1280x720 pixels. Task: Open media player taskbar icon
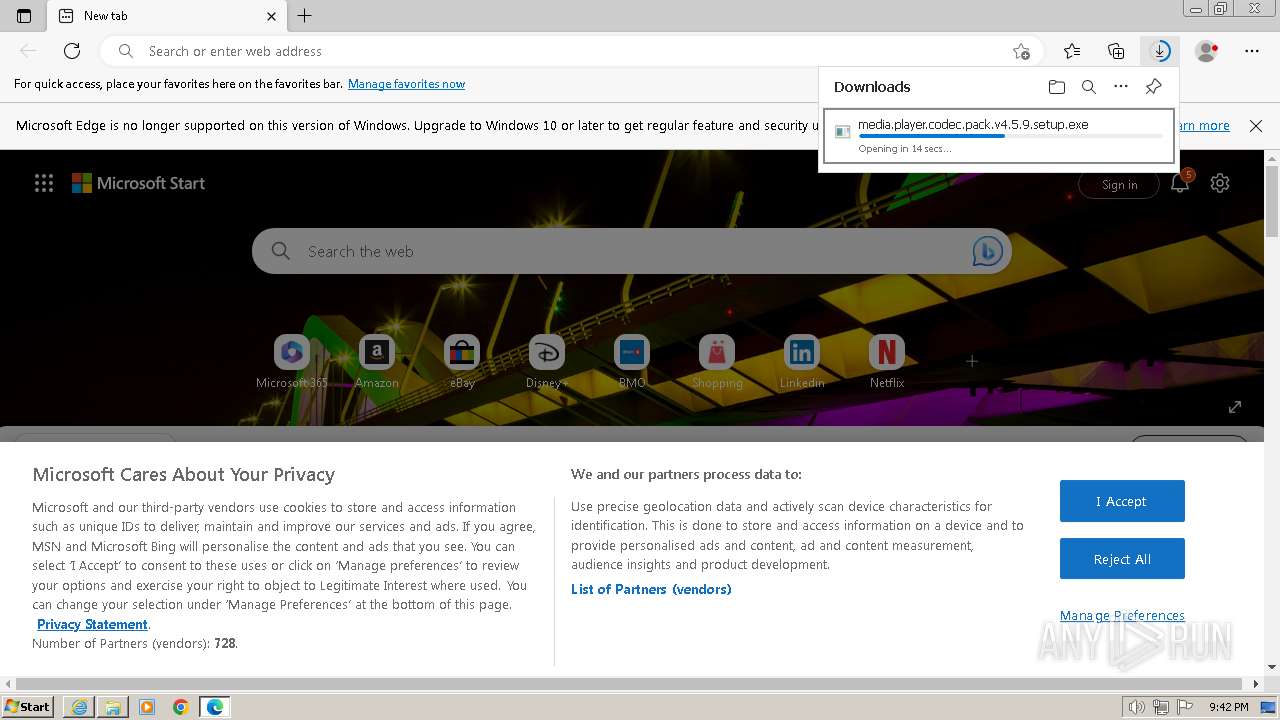click(147, 707)
